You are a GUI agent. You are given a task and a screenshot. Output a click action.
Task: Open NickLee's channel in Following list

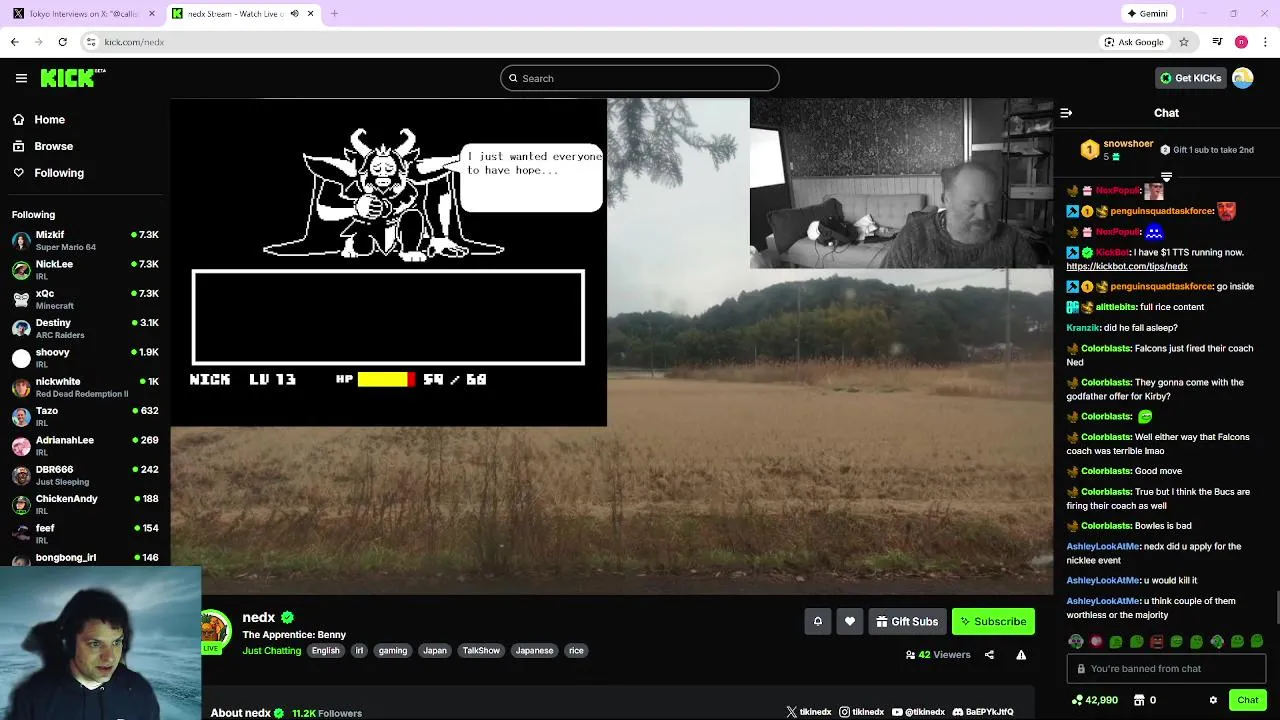85,270
